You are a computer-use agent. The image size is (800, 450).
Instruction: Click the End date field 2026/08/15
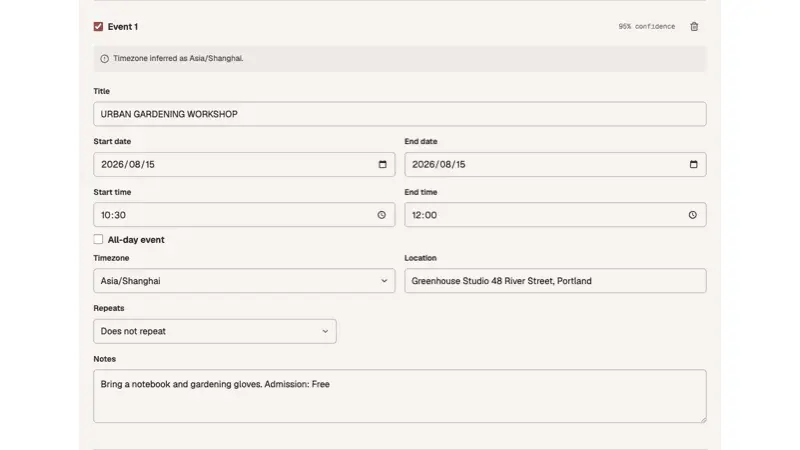tap(555, 164)
